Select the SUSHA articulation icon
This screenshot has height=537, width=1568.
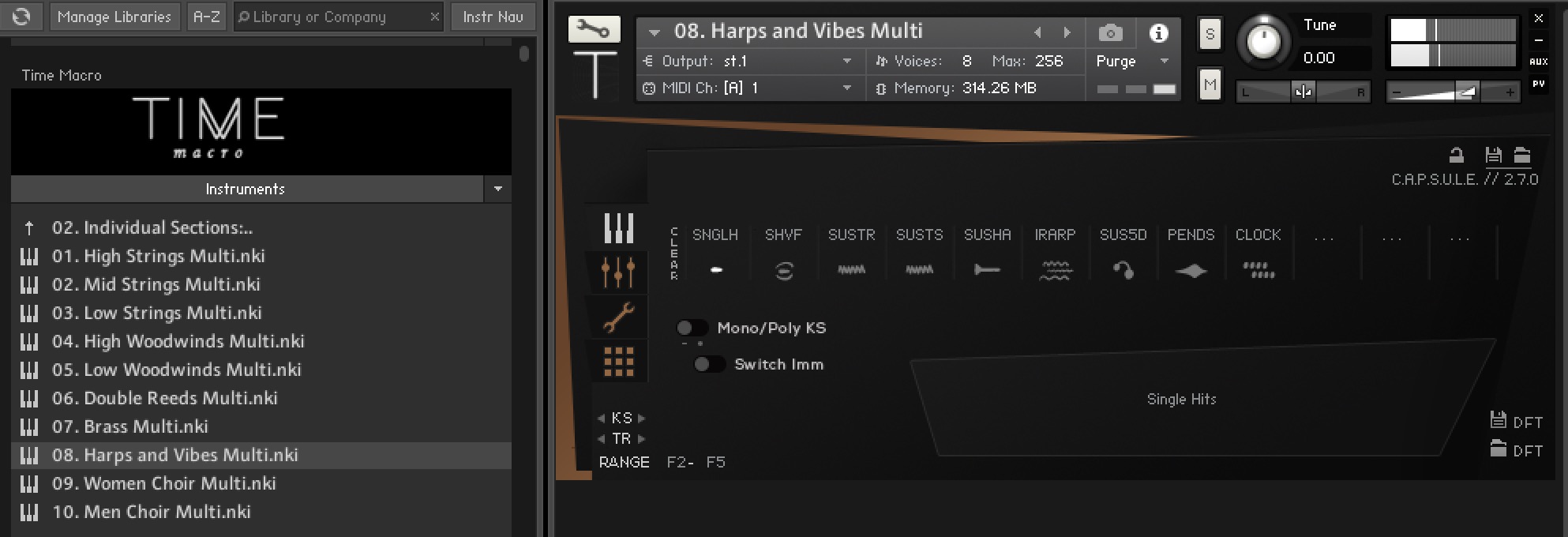[x=987, y=269]
